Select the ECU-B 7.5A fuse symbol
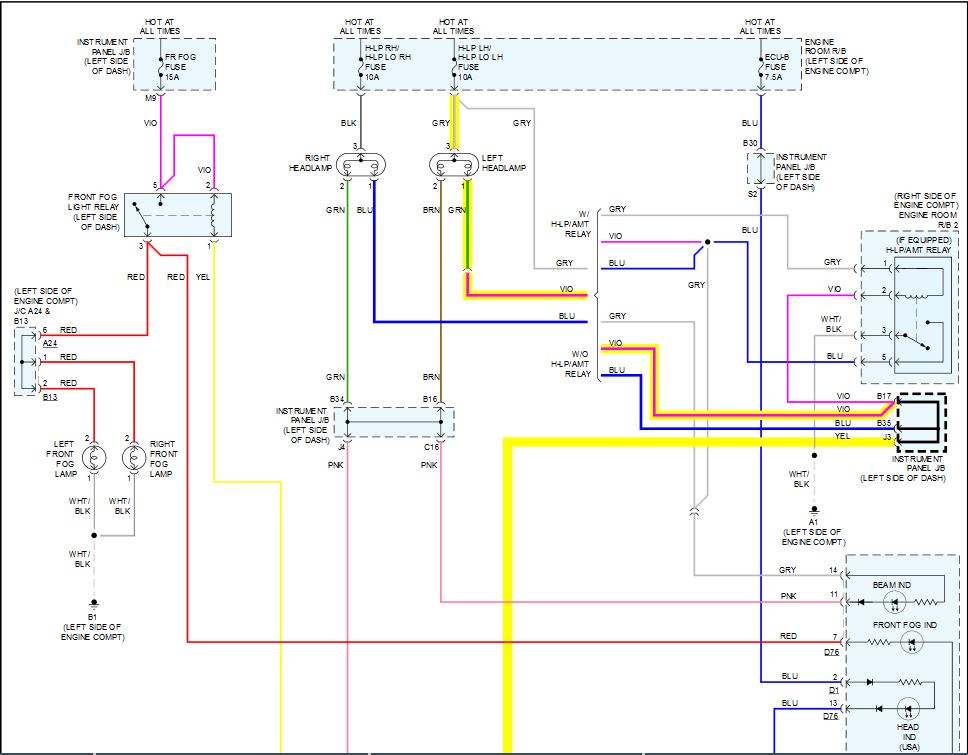The height and width of the screenshot is (755, 968). point(762,65)
